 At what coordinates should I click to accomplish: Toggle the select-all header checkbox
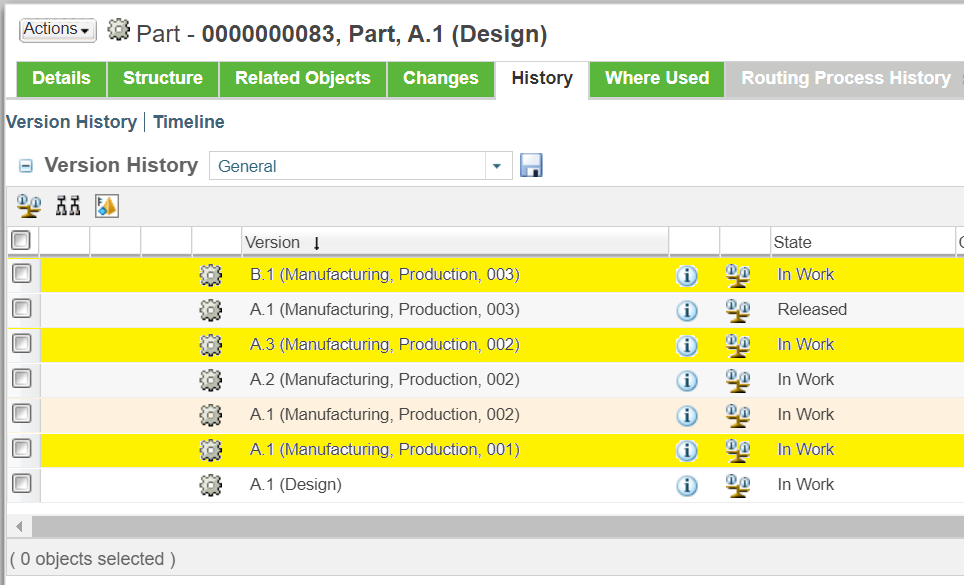coord(20,240)
